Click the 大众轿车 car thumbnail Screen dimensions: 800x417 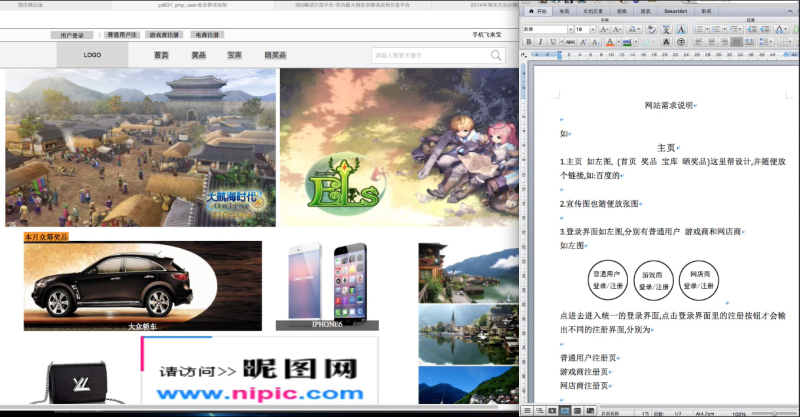(x=143, y=286)
